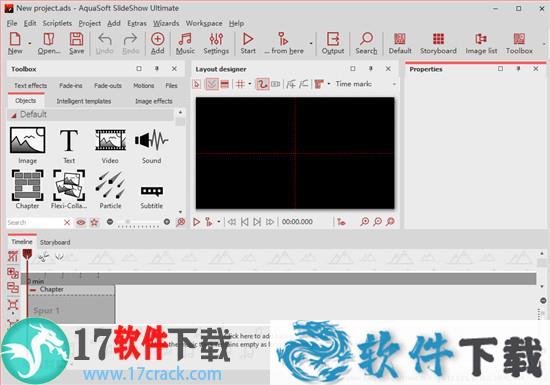Select the Image object in Toolbox
550x385 pixels.
(x=27, y=146)
